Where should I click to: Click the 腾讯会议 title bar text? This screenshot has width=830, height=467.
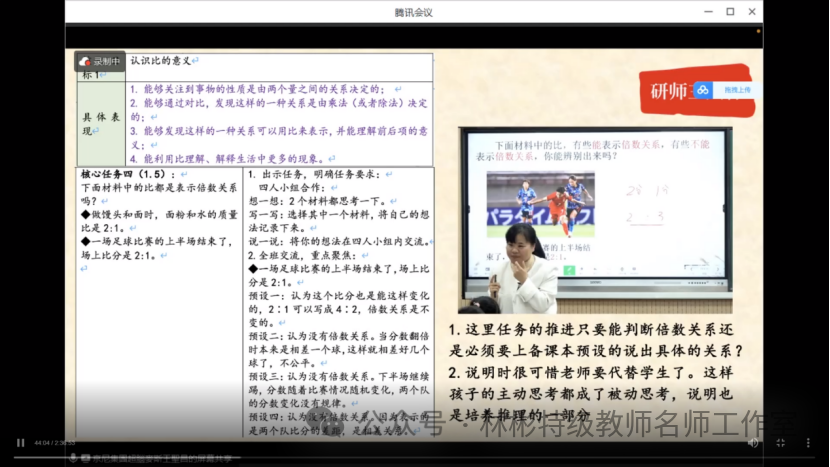point(415,11)
